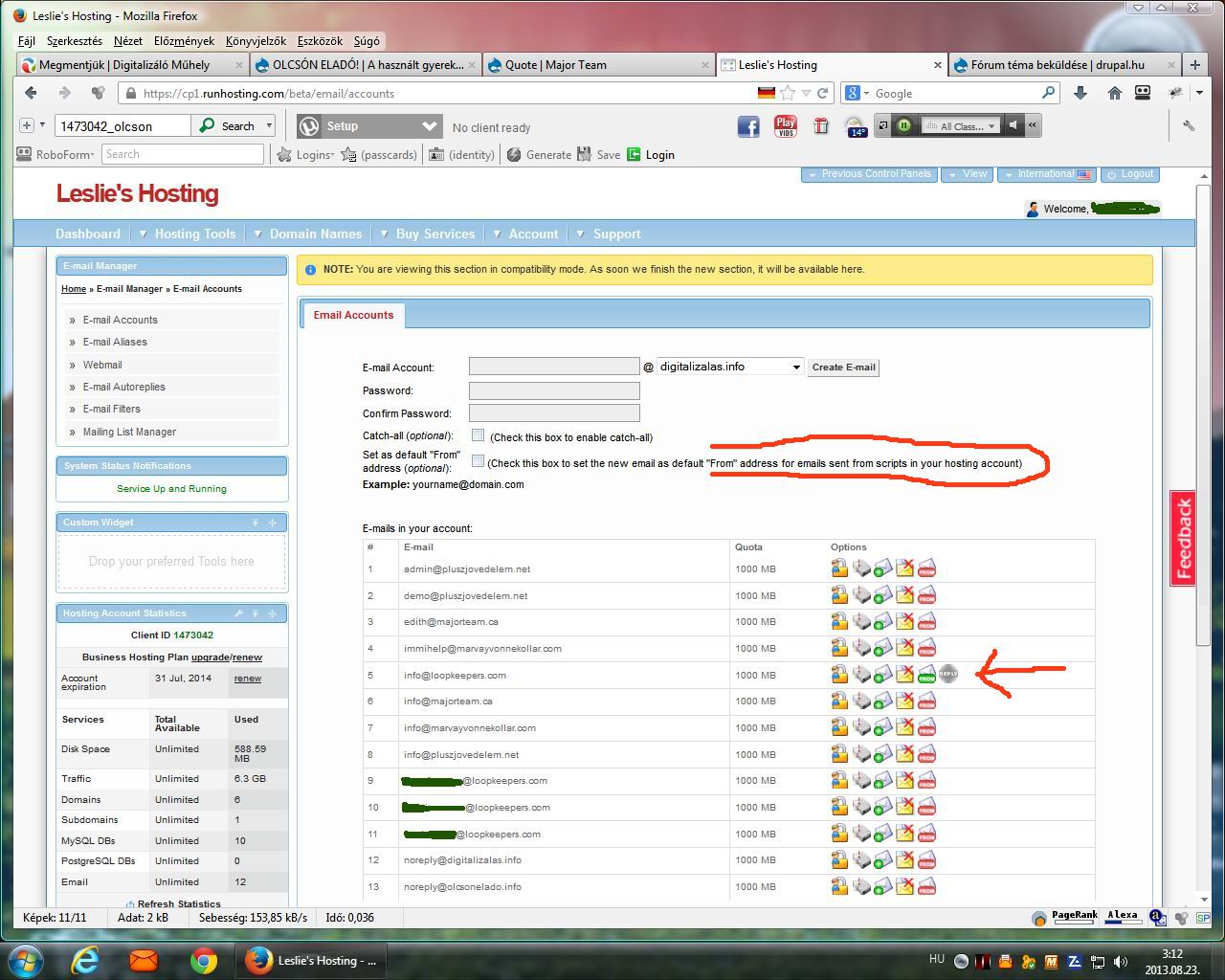Click the toolbar wrench options icon

[1189, 125]
